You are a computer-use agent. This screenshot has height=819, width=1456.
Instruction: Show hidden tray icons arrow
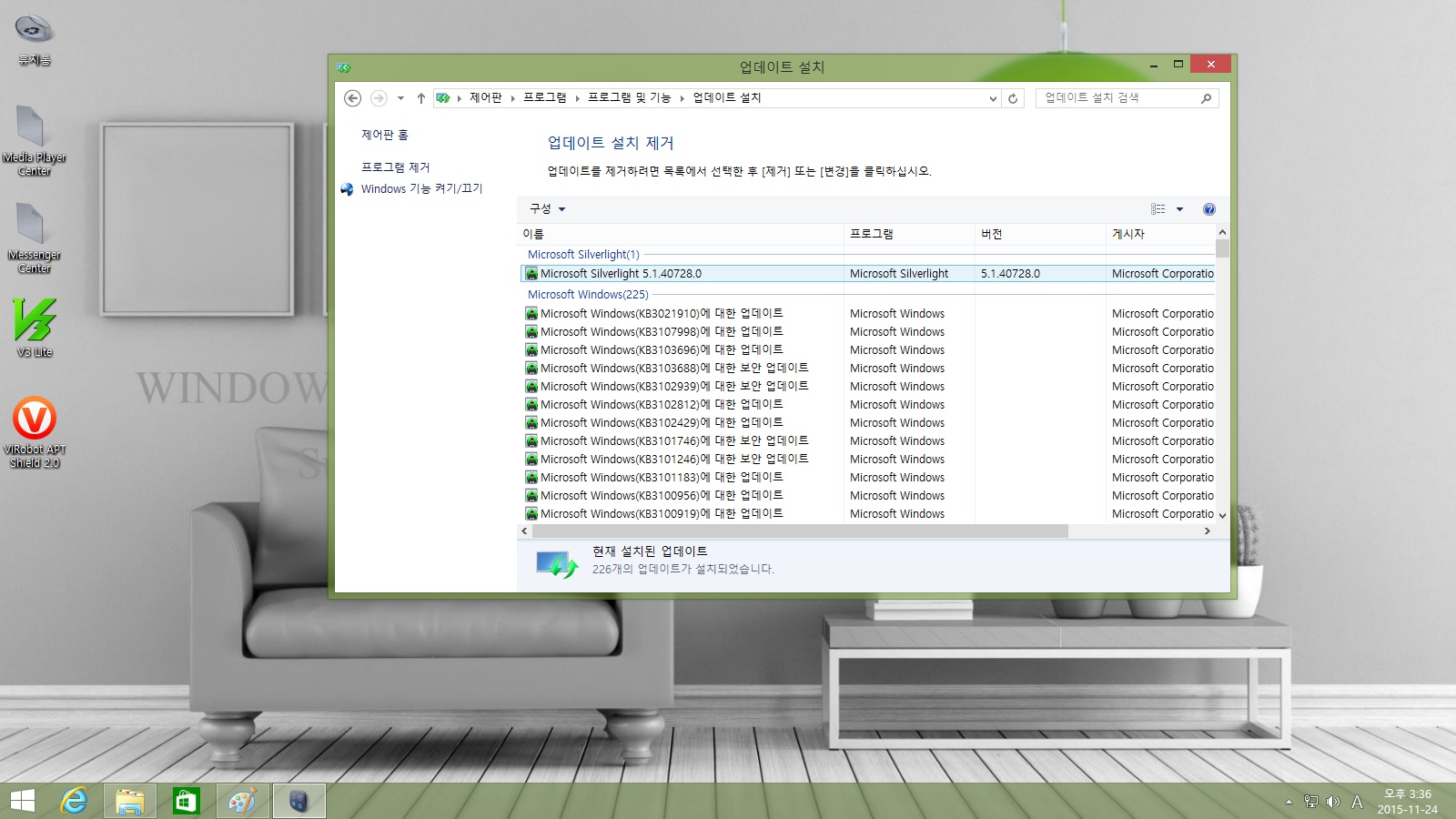pyautogui.click(x=1289, y=802)
